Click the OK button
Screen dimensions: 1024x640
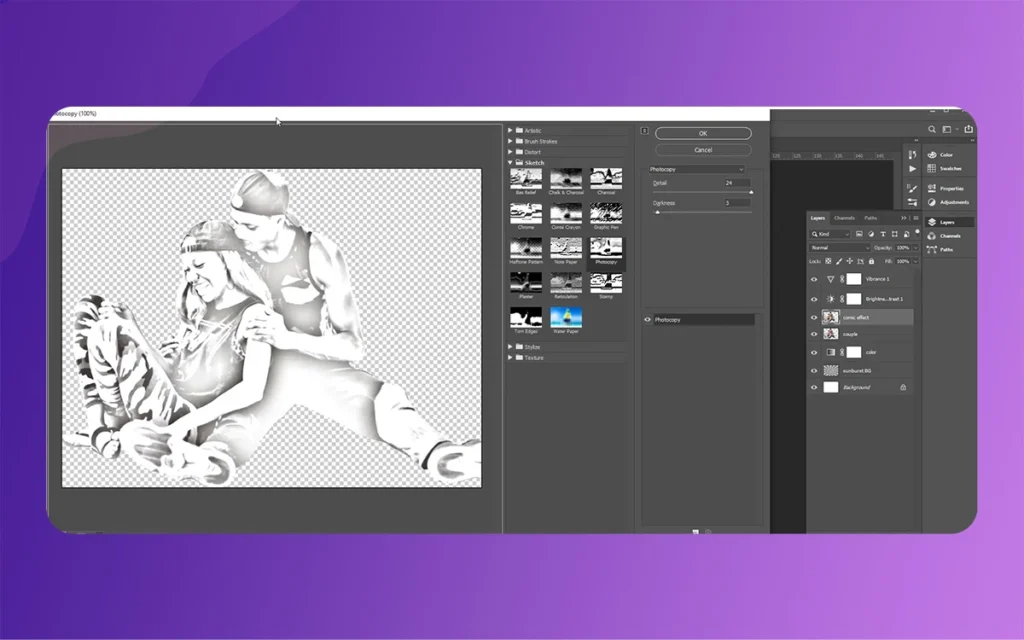[x=703, y=133]
